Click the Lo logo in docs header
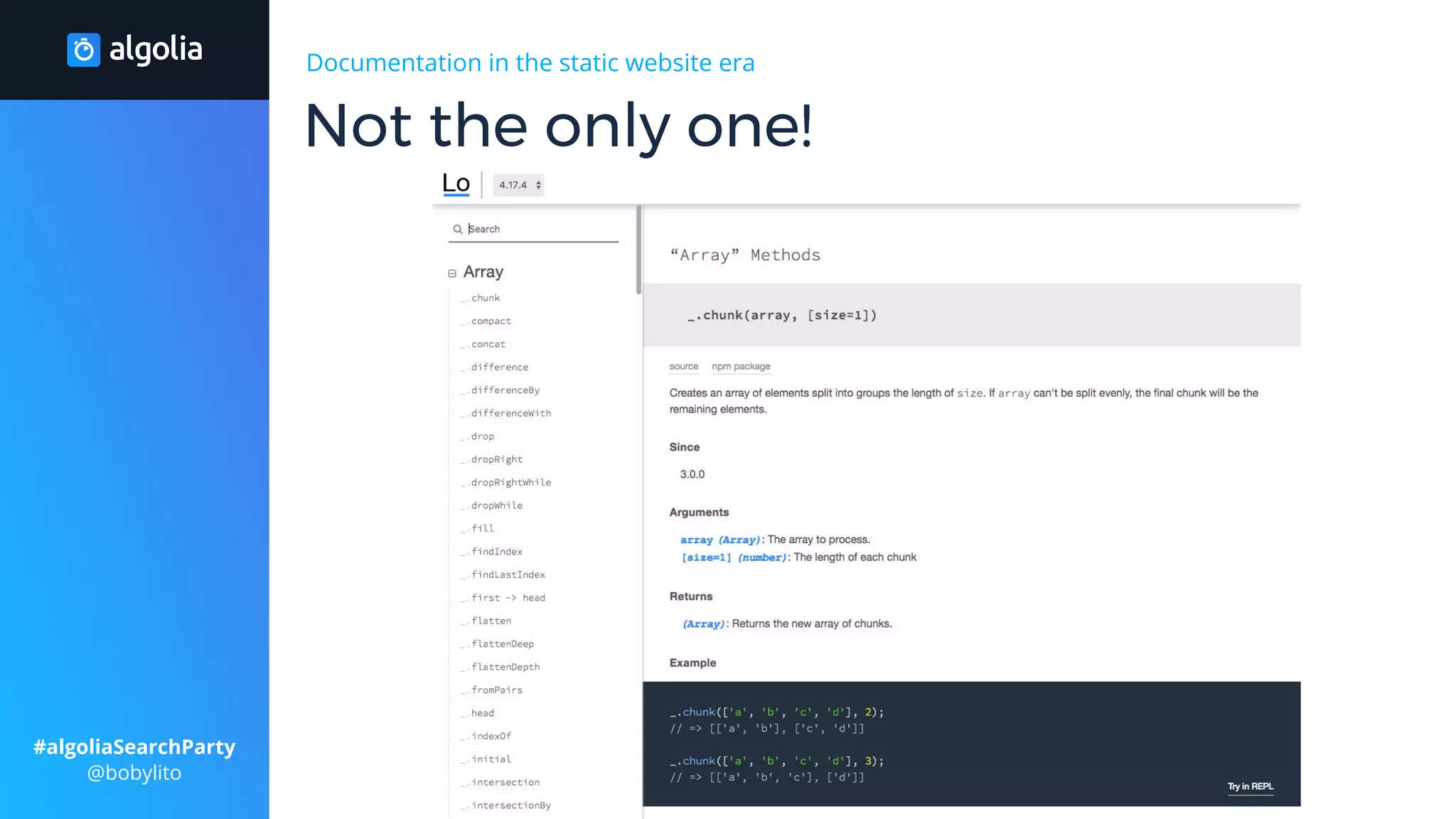The image size is (1456, 819). pyautogui.click(x=456, y=183)
